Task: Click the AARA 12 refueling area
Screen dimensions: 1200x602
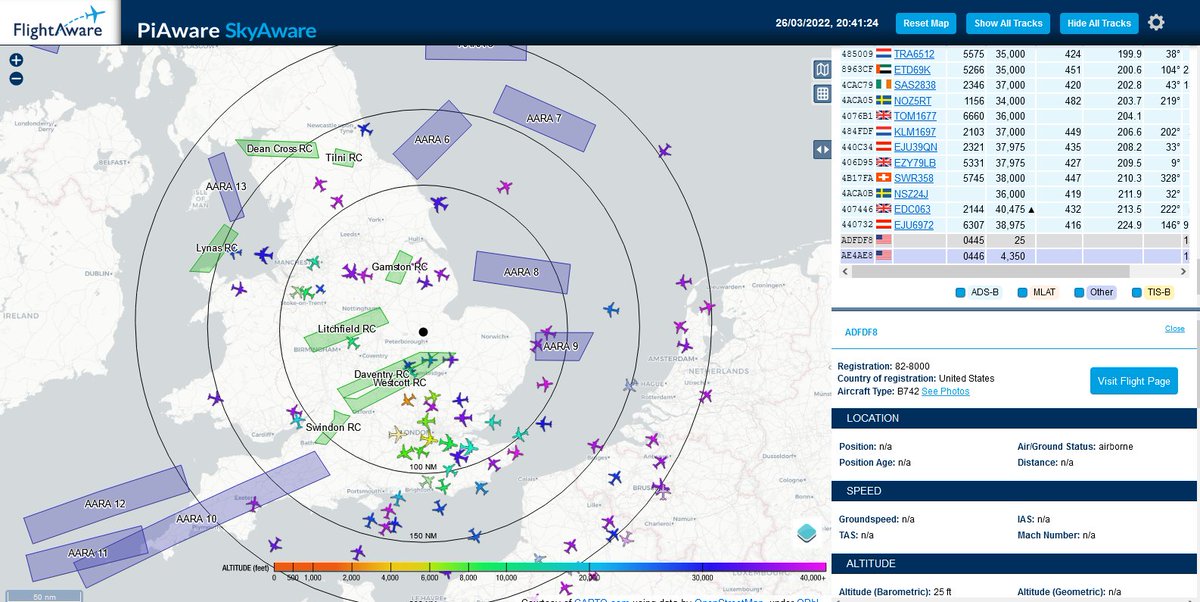Action: coord(105,504)
